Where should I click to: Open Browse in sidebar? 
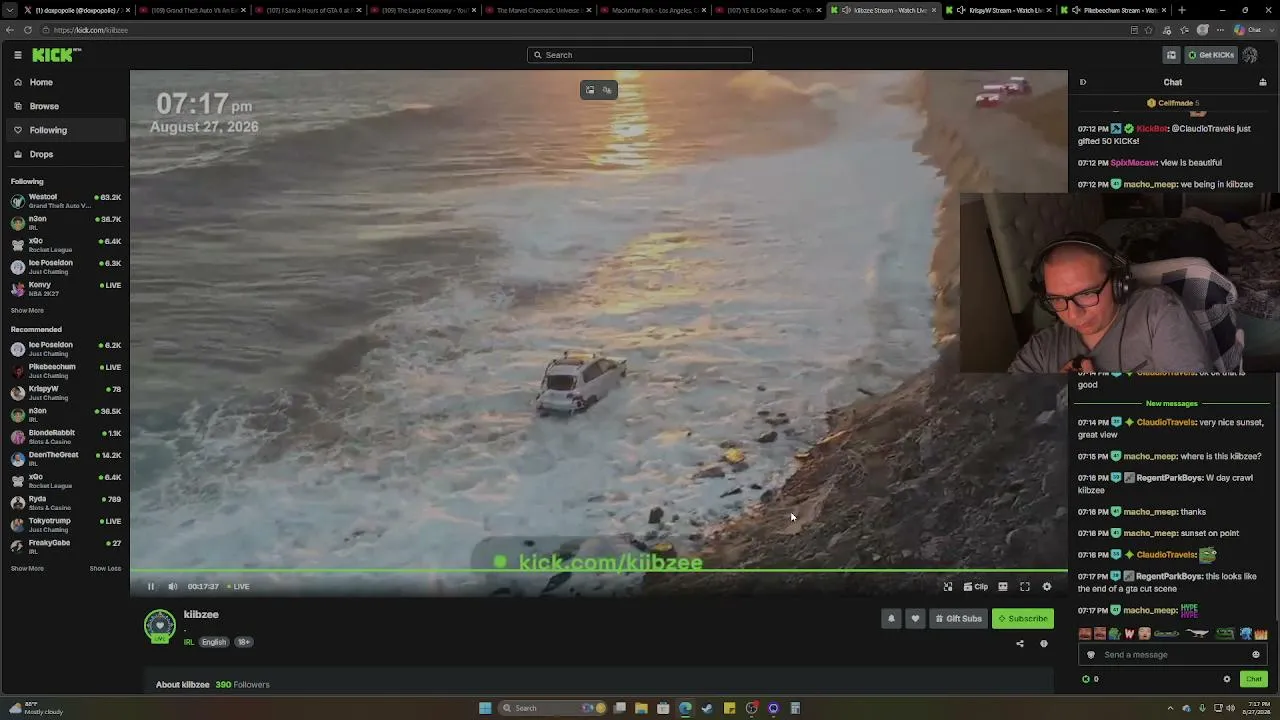(65, 106)
